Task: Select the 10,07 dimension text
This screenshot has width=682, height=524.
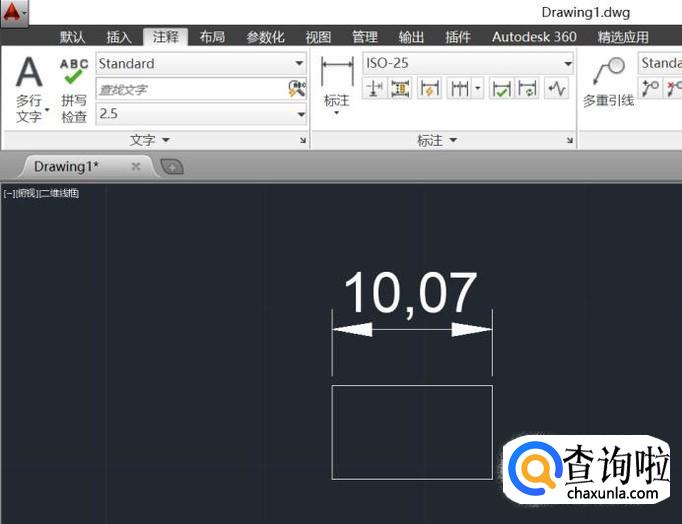Action: pos(411,293)
